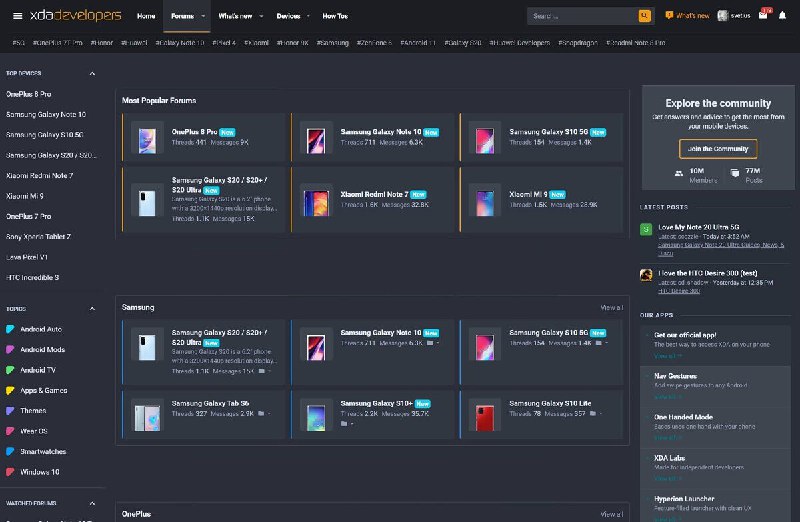Click View all in OnePlus section

pos(611,514)
